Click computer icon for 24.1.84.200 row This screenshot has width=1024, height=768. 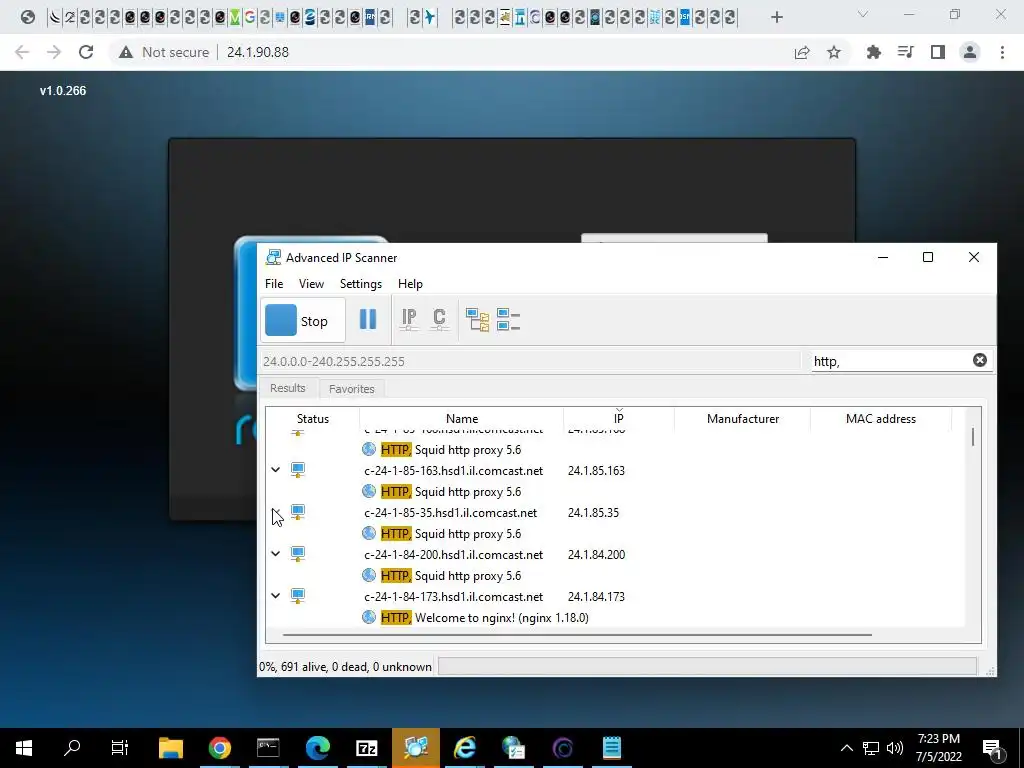pos(298,554)
